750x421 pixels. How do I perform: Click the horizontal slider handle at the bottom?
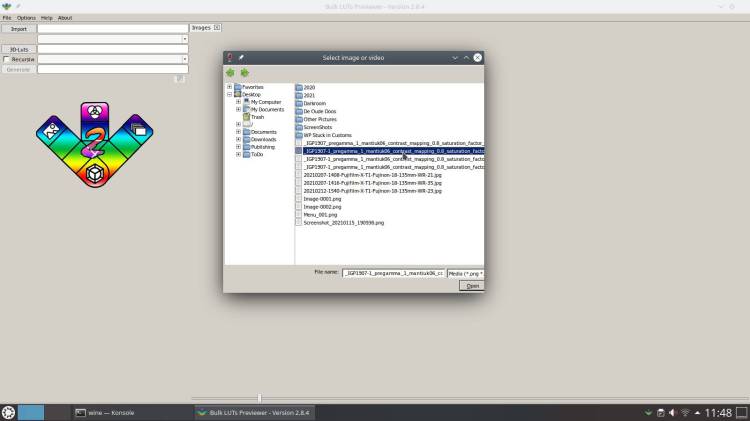click(260, 398)
